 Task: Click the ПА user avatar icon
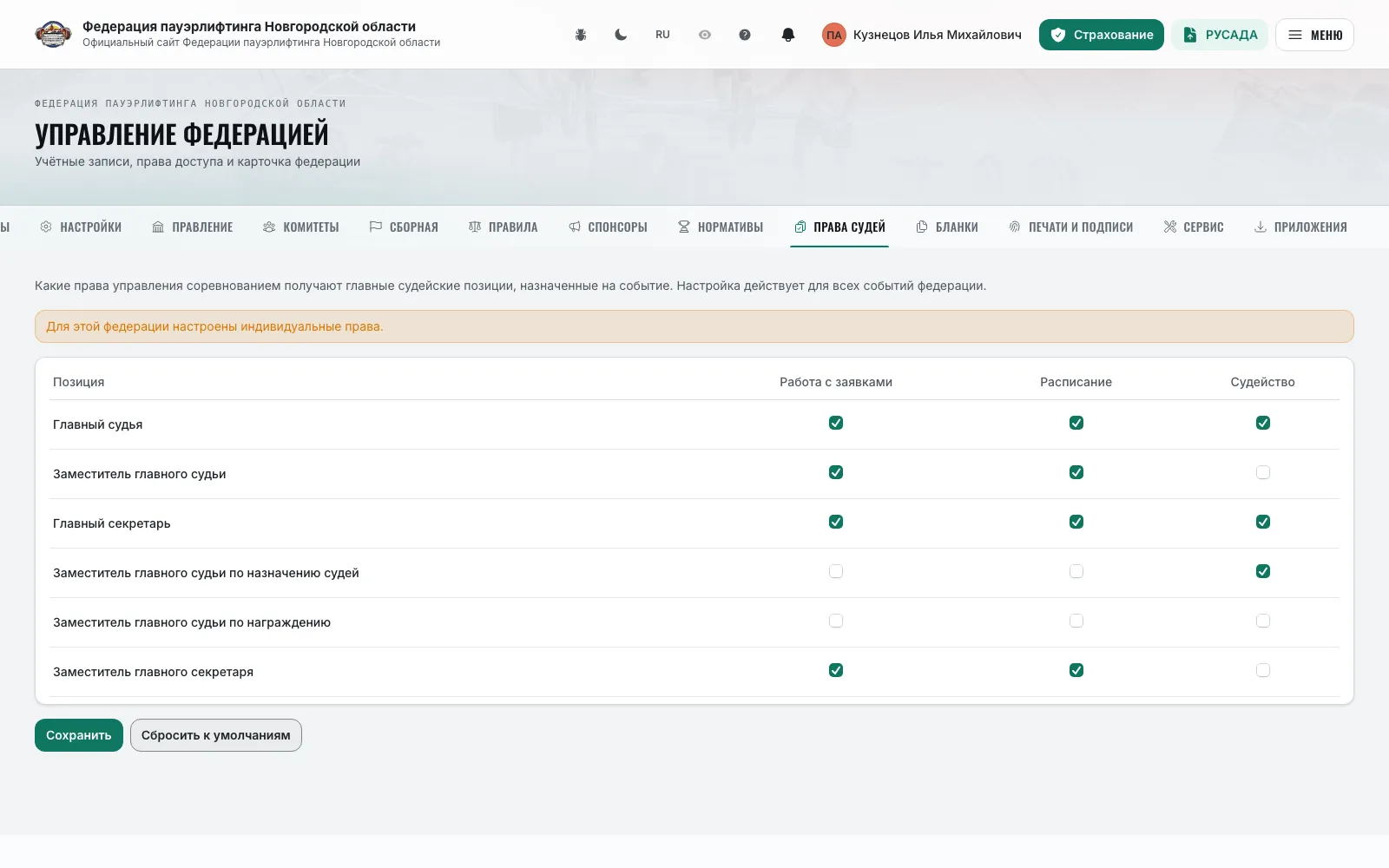[834, 35]
